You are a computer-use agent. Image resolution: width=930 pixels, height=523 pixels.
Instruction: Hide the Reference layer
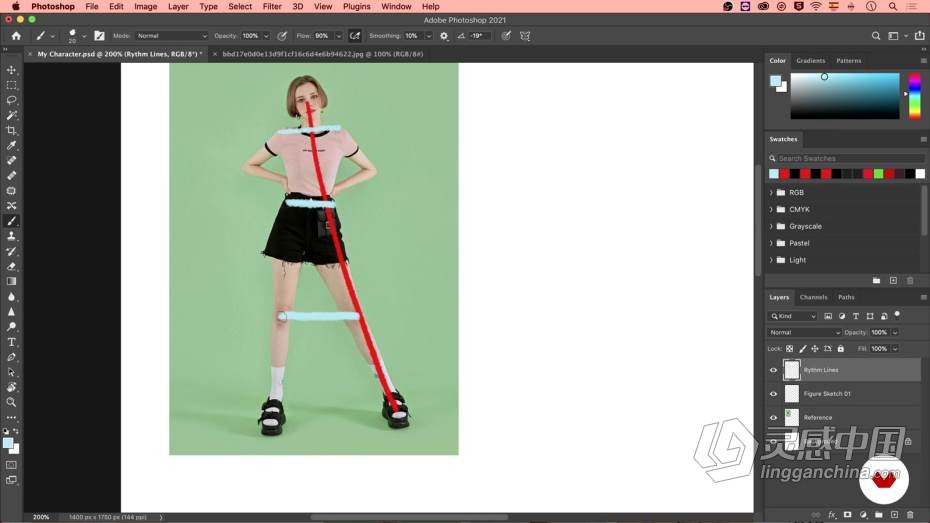(773, 417)
